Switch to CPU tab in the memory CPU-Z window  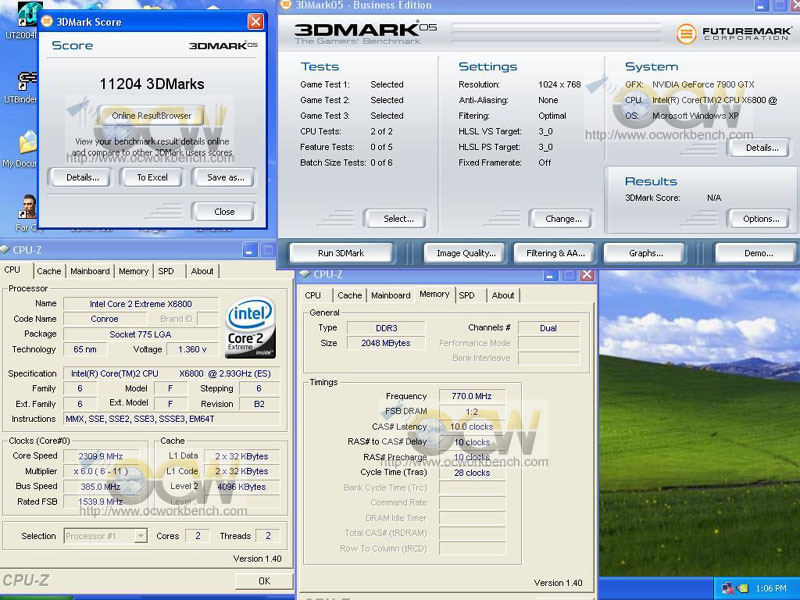(x=313, y=295)
